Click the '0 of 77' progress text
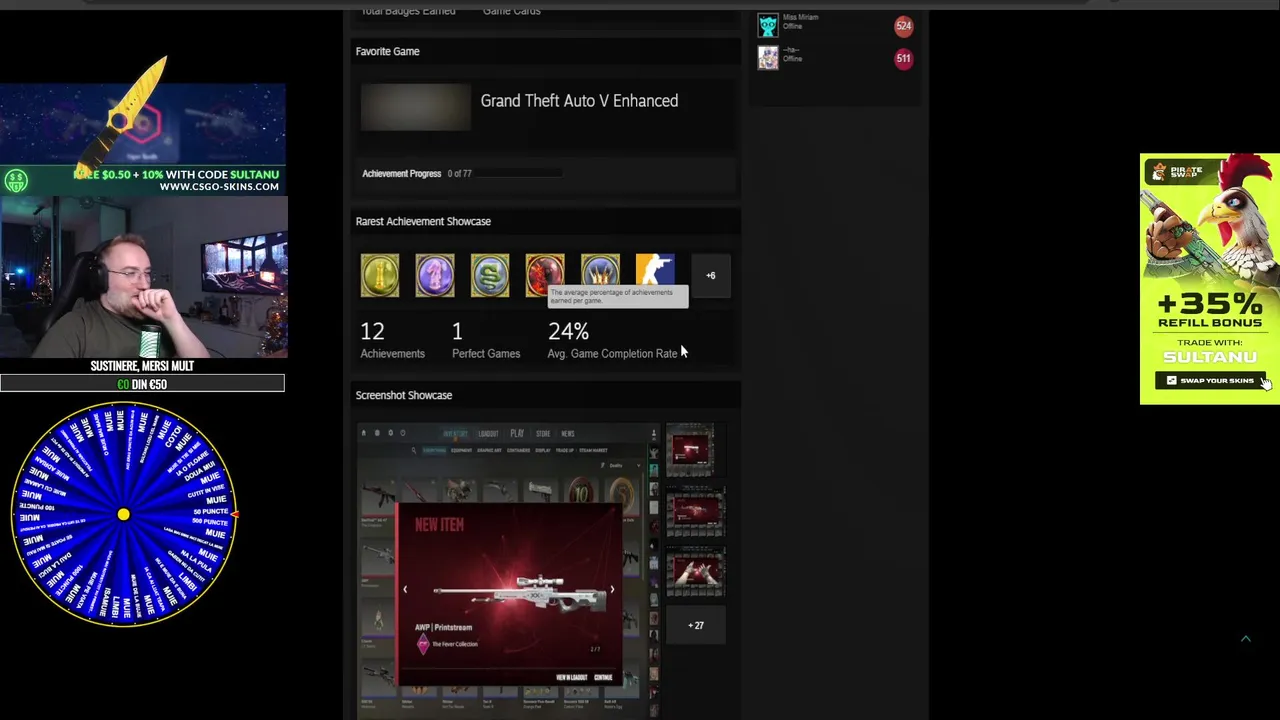The width and height of the screenshot is (1280, 720). click(459, 174)
